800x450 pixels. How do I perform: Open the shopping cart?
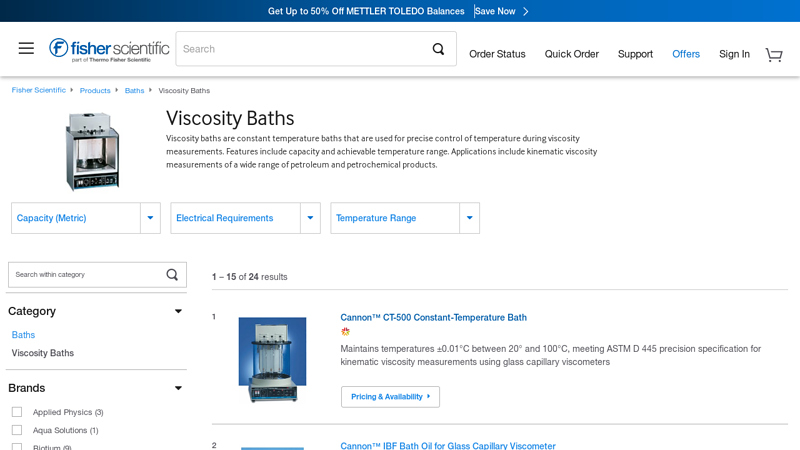774,54
